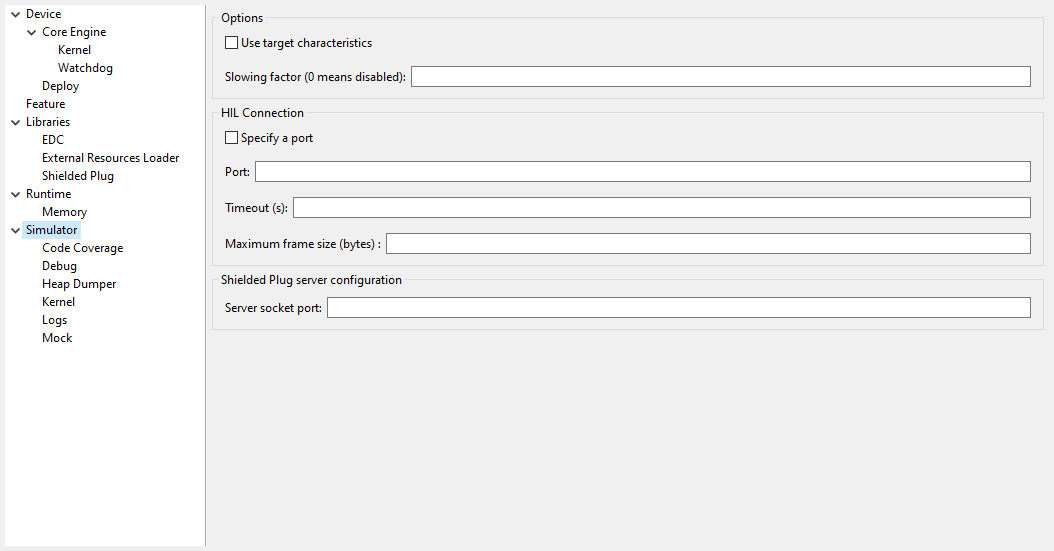1054x551 pixels.
Task: Open Heap Dumper settings
Action: point(79,284)
